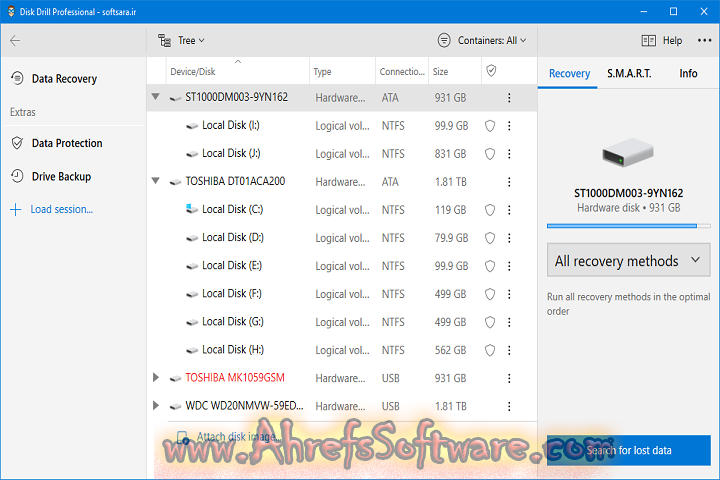Switch to the S.M.A.R.T. tab

tap(629, 73)
